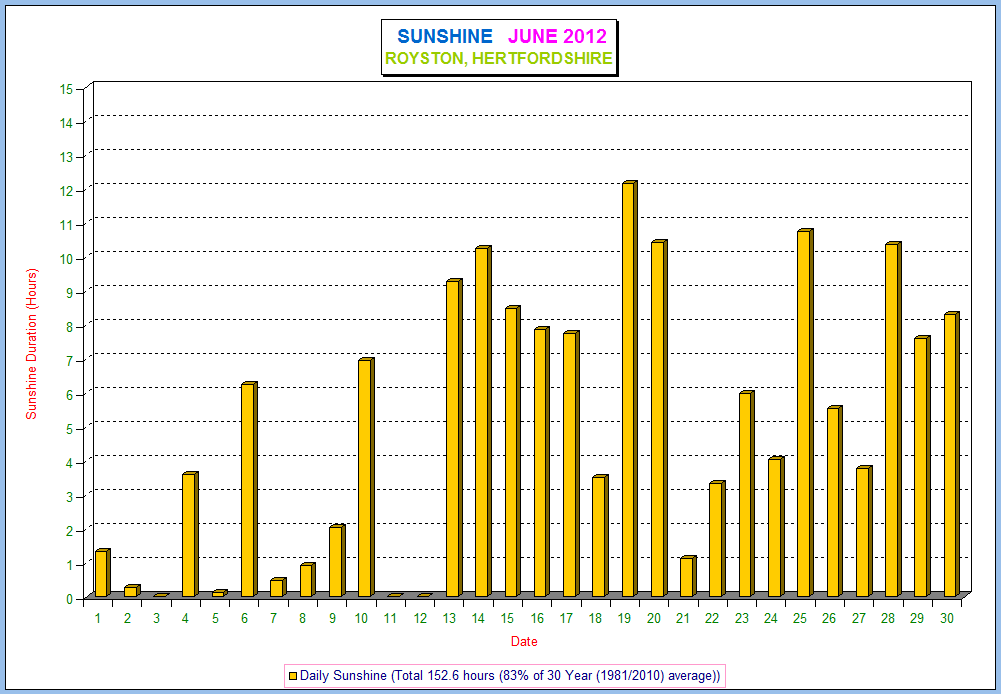Select the bar for date 15
1001x694 pixels.
click(x=513, y=451)
